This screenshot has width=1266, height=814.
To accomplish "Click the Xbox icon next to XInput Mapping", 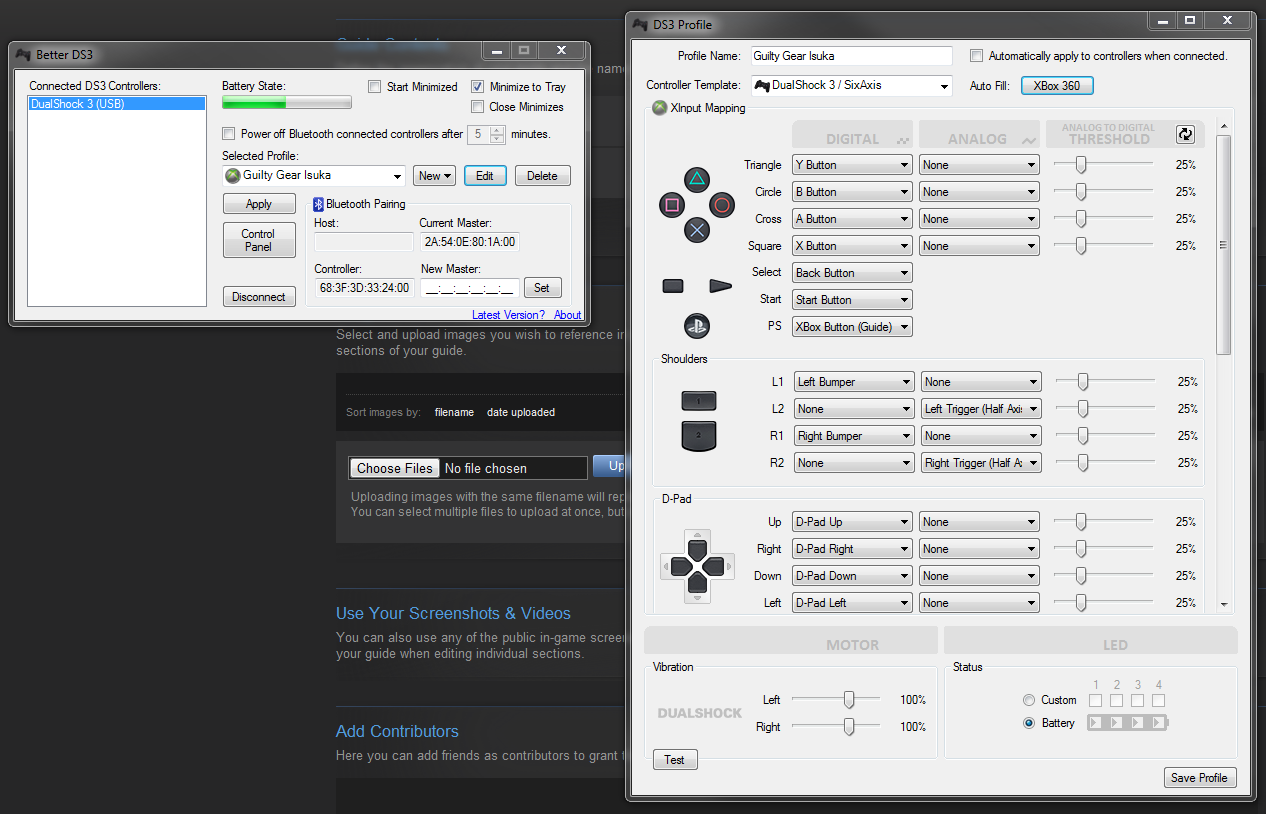I will (660, 108).
